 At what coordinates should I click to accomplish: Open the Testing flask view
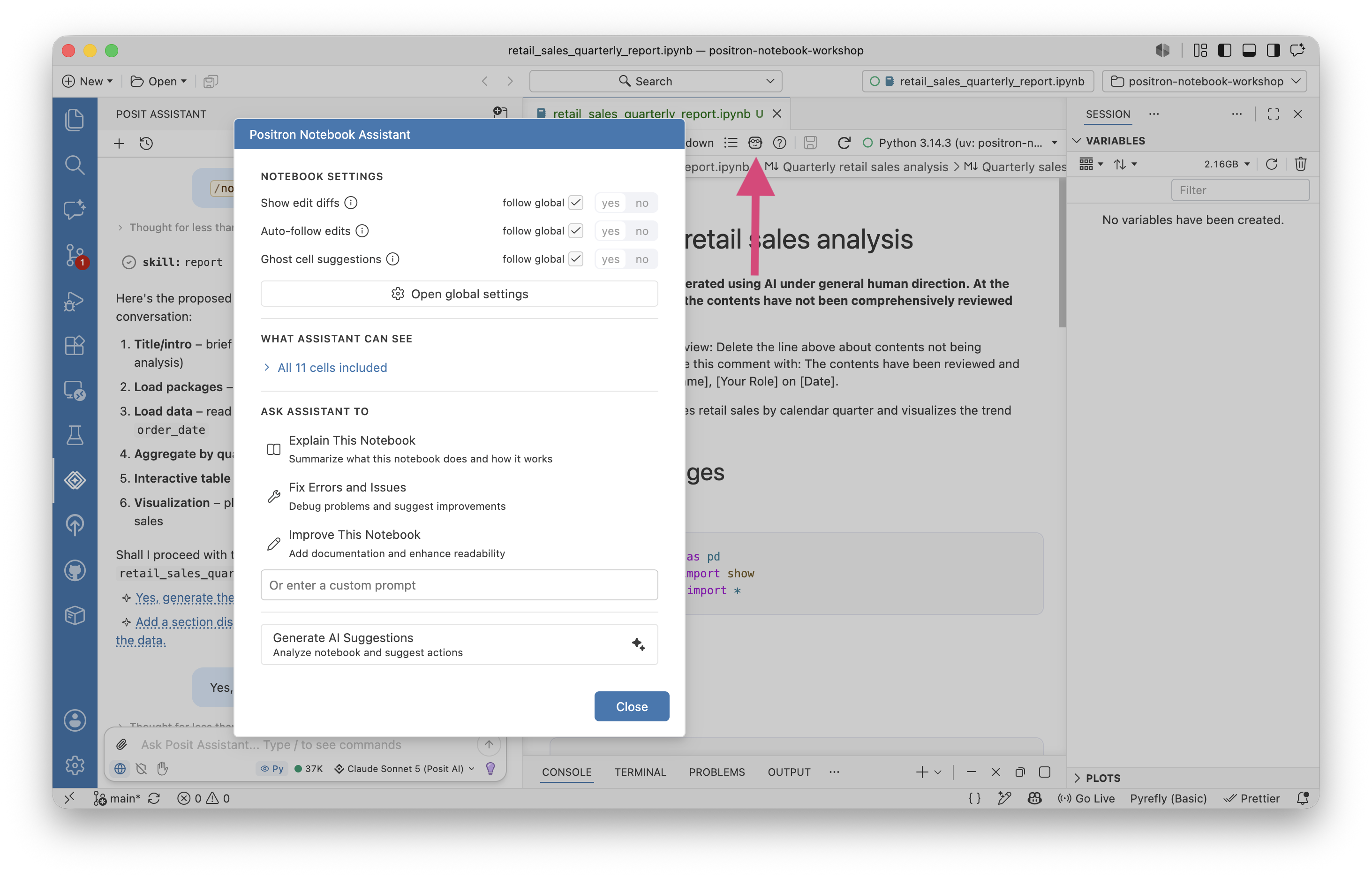tap(75, 436)
